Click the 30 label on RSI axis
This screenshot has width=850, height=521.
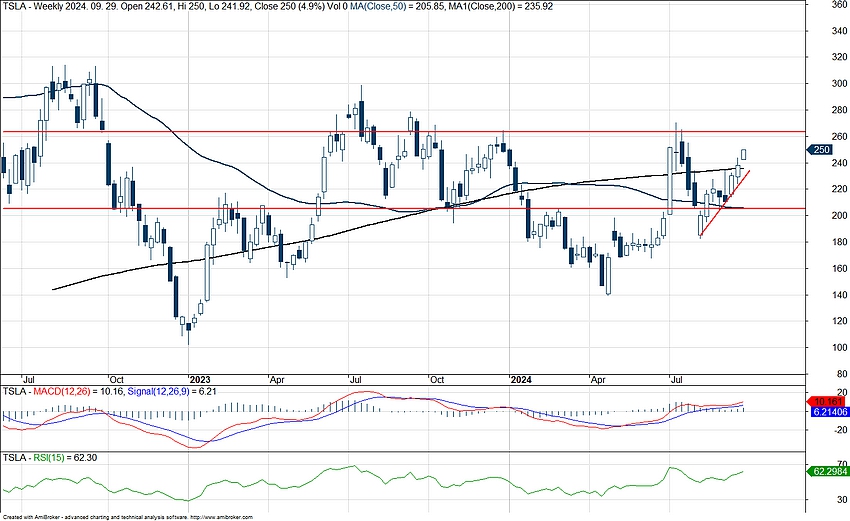[x=842, y=499]
